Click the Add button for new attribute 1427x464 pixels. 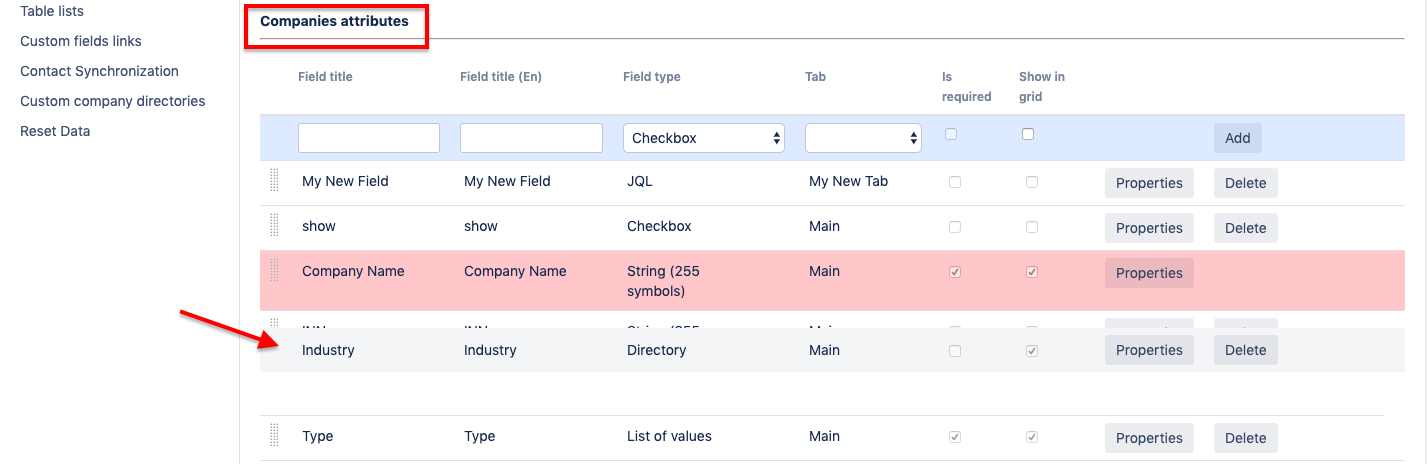coord(1237,138)
